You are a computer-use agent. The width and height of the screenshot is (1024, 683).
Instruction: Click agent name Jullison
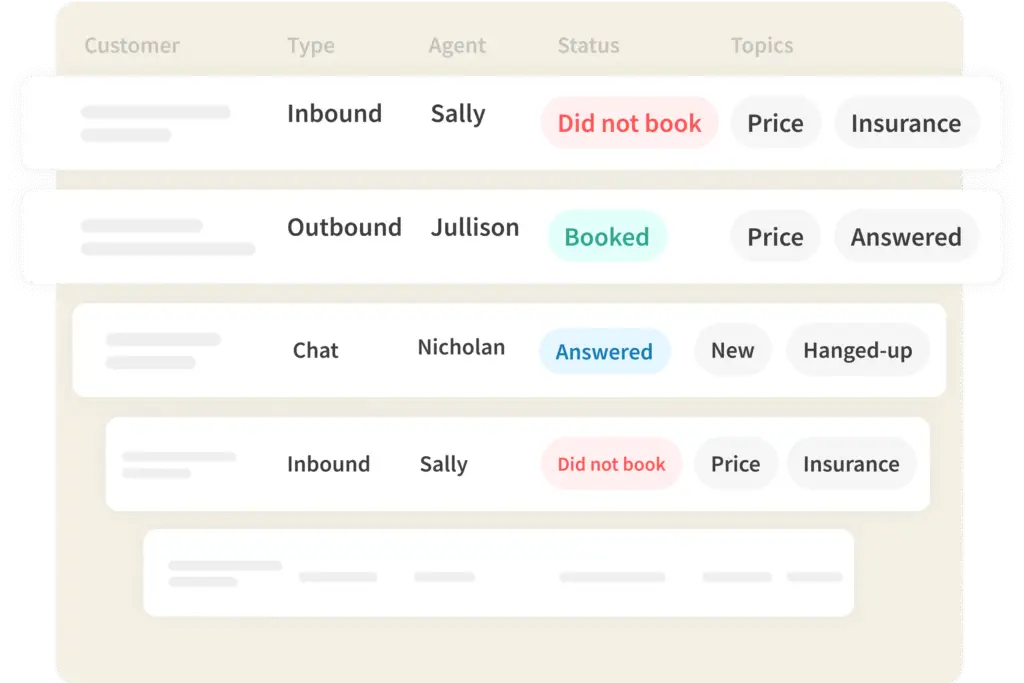tap(475, 227)
